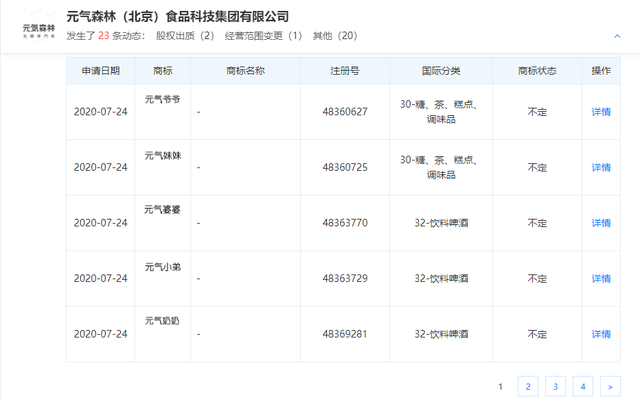Click date 2020-07-24 in 元气爷爷 row

tap(100, 112)
